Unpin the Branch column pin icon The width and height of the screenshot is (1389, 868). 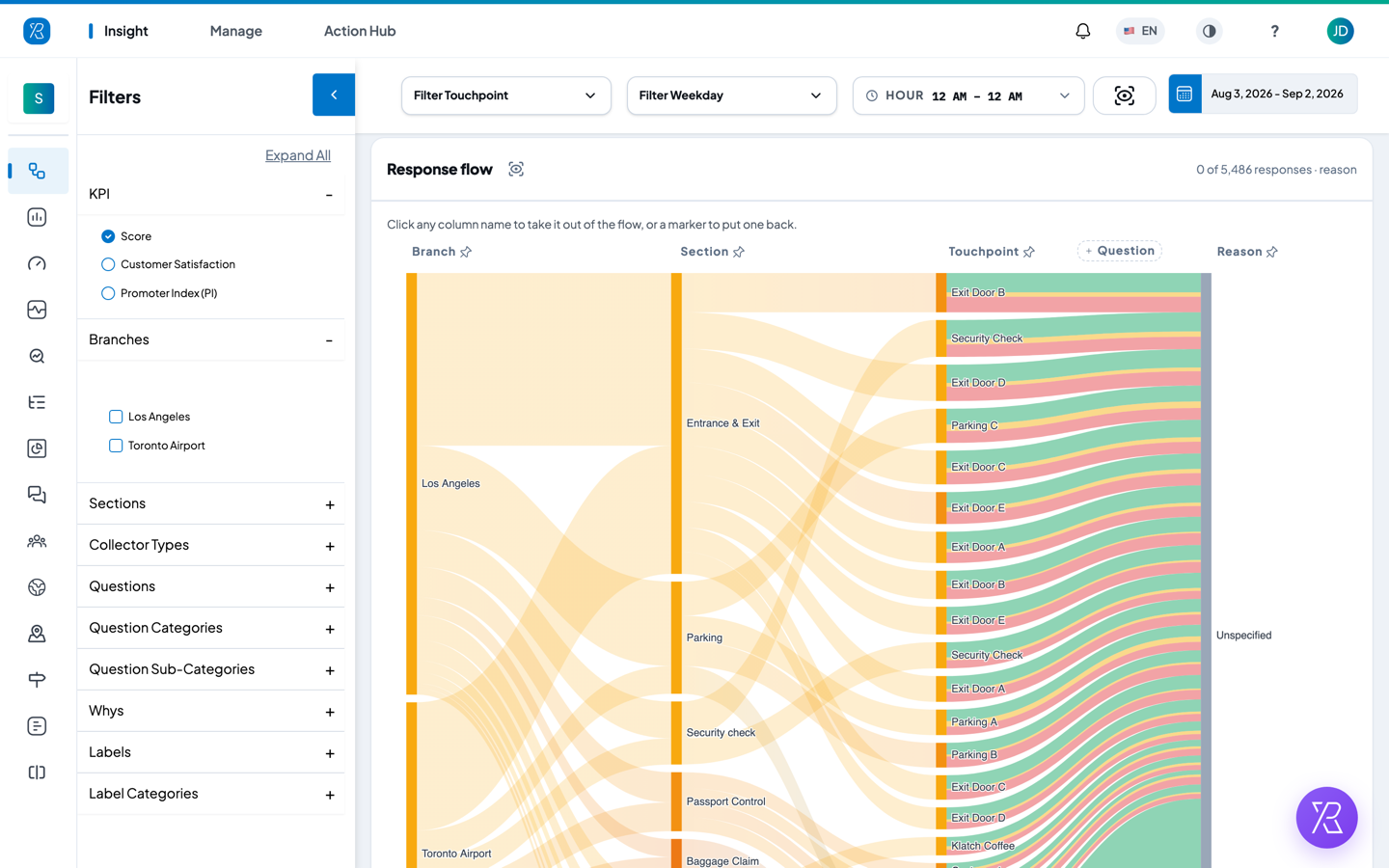[466, 252]
